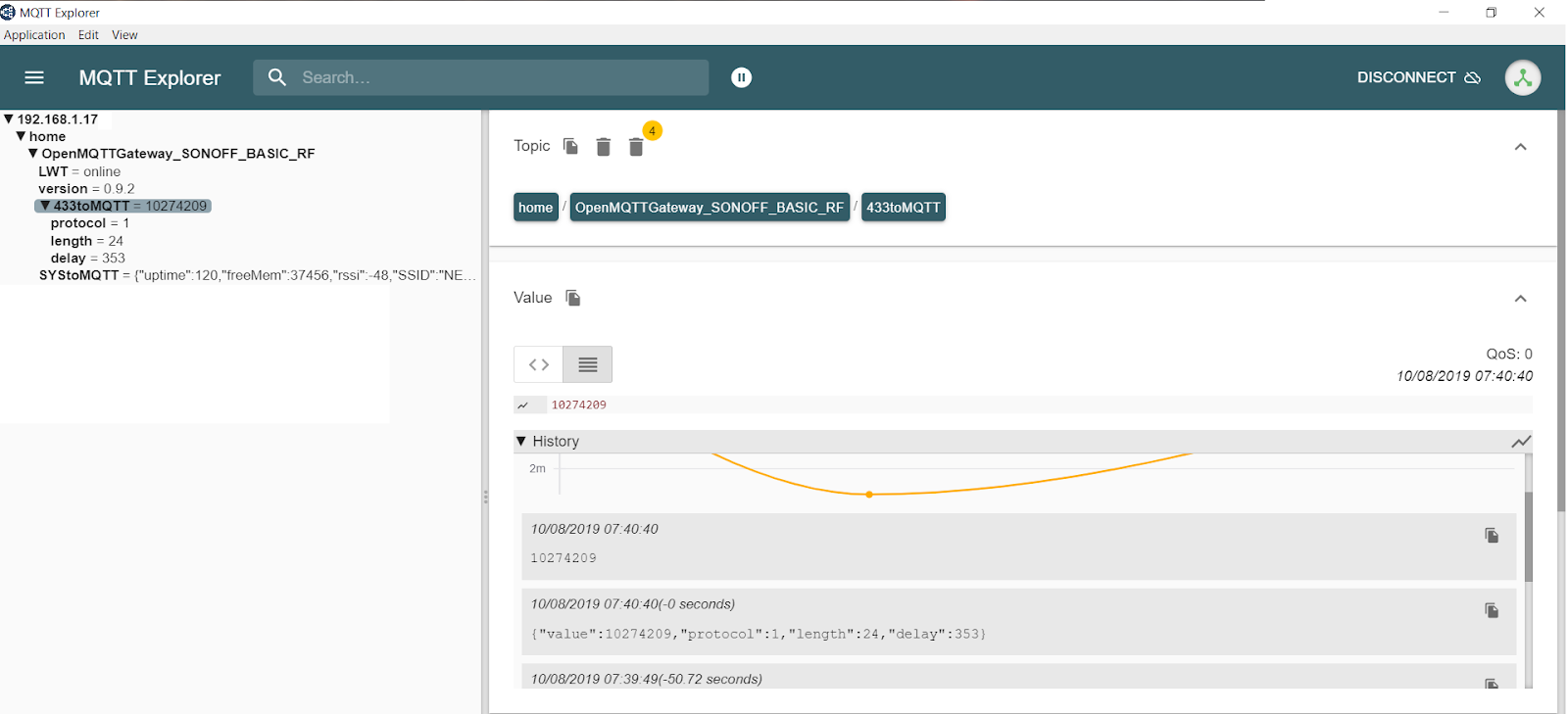
Task: Delete recursive topics trash icon with badge 4
Action: point(636,147)
